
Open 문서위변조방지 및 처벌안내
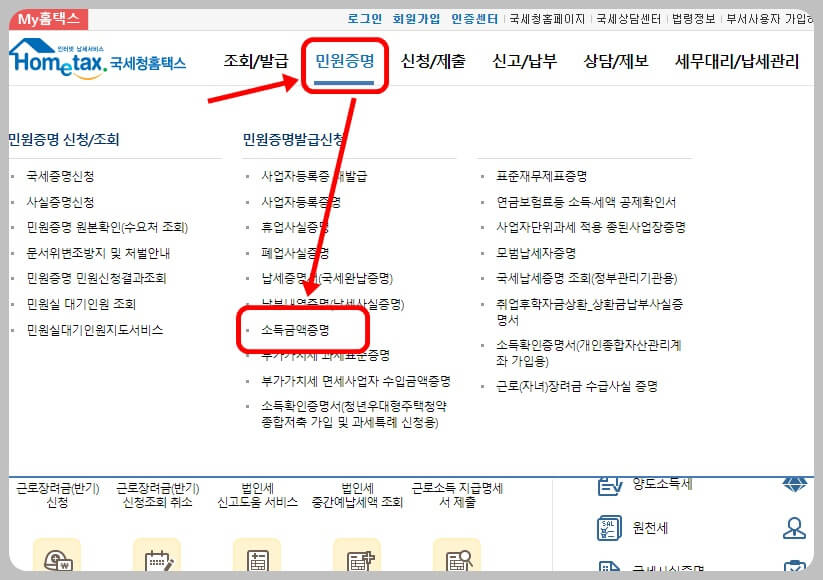click(98, 253)
